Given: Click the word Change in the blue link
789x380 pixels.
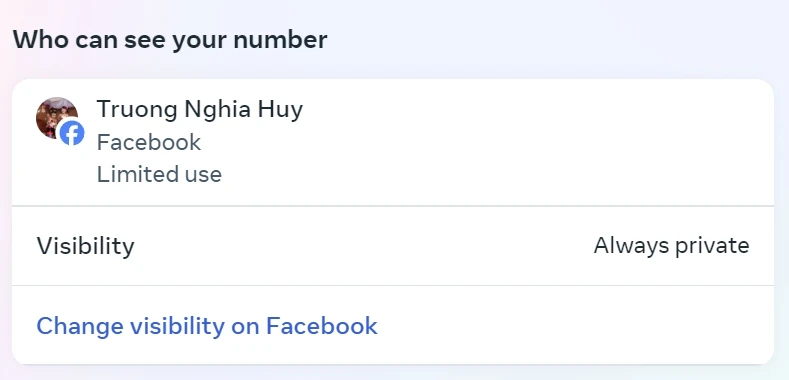Looking at the screenshot, I should (80, 326).
